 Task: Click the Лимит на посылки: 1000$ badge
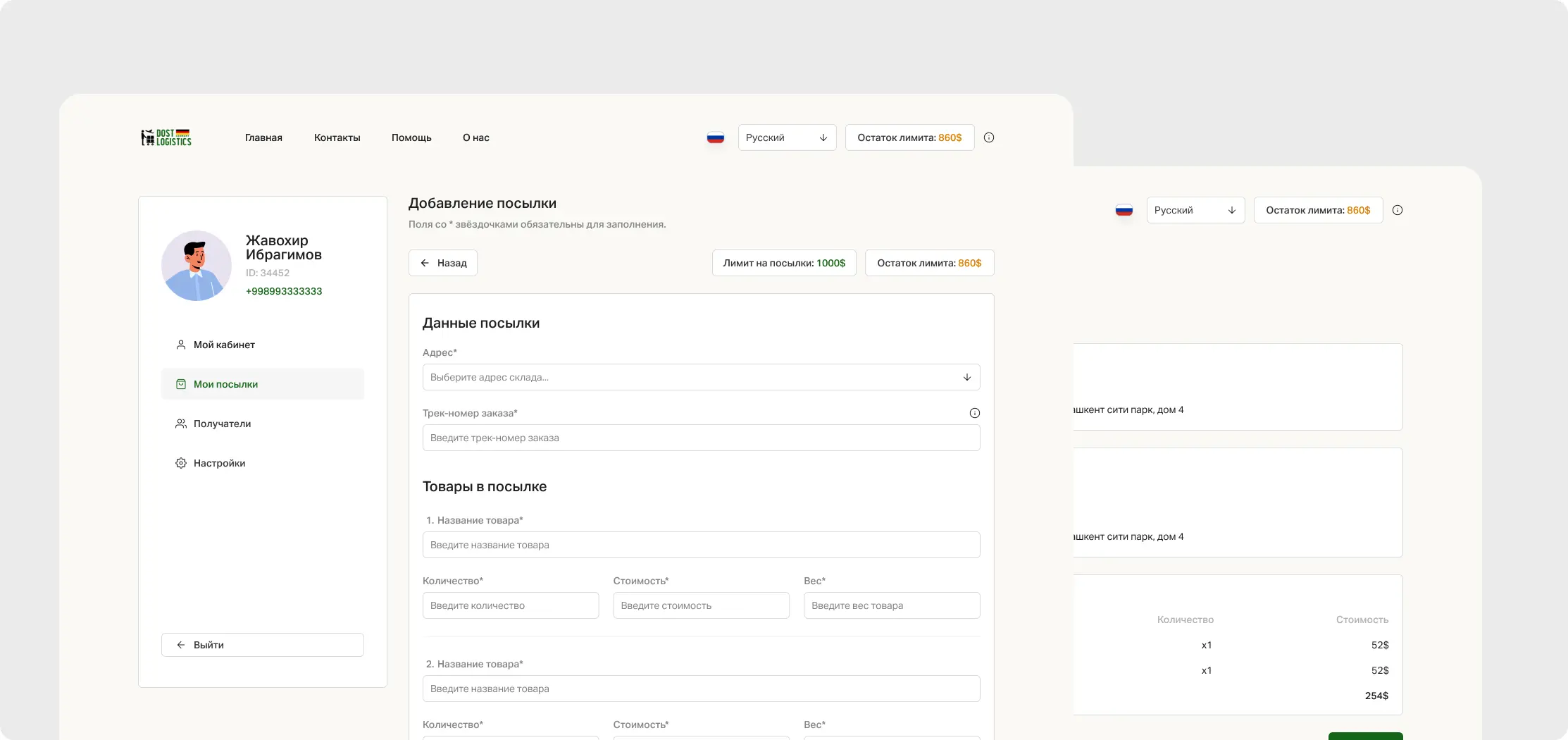click(x=784, y=263)
